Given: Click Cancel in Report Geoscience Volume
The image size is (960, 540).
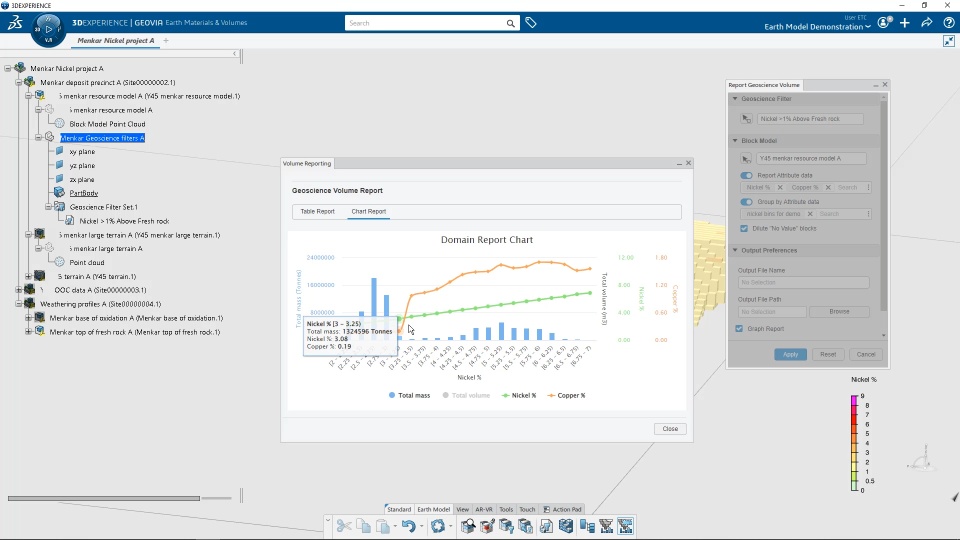Looking at the screenshot, I should pos(866,354).
